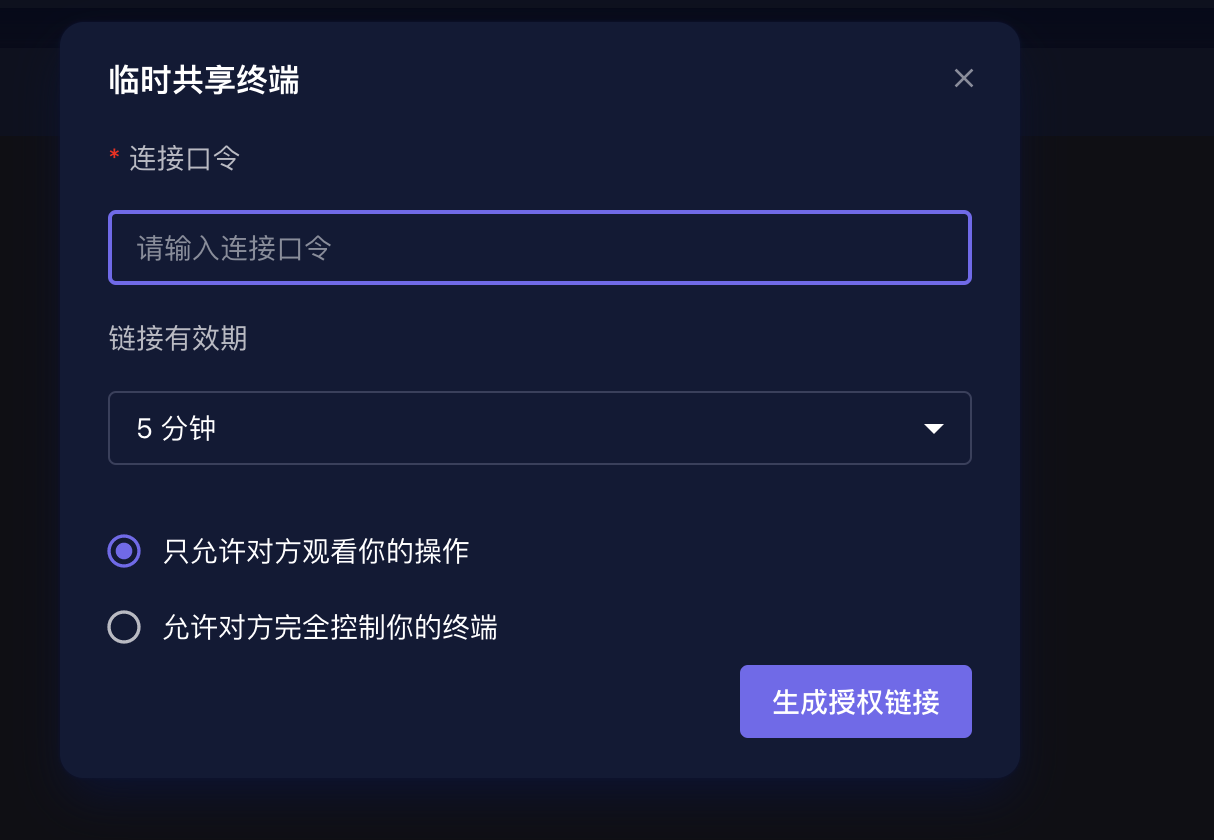Viewport: 1214px width, 840px height.
Task: Click the 生成授权链接 button
Action: pyautogui.click(x=855, y=702)
